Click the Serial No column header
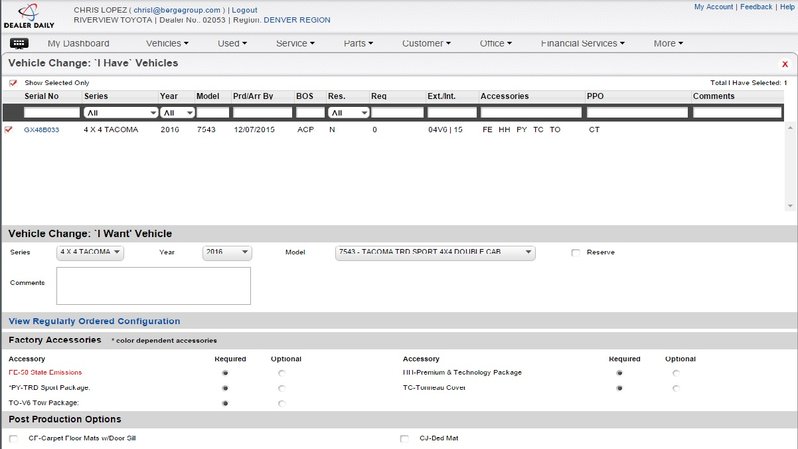 pyautogui.click(x=41, y=96)
